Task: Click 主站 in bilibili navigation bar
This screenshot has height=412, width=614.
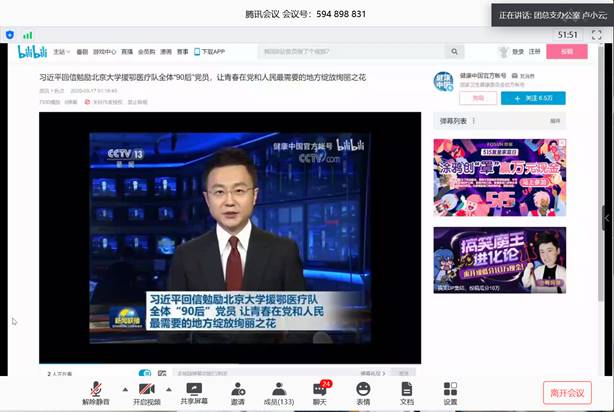Action: pos(62,51)
